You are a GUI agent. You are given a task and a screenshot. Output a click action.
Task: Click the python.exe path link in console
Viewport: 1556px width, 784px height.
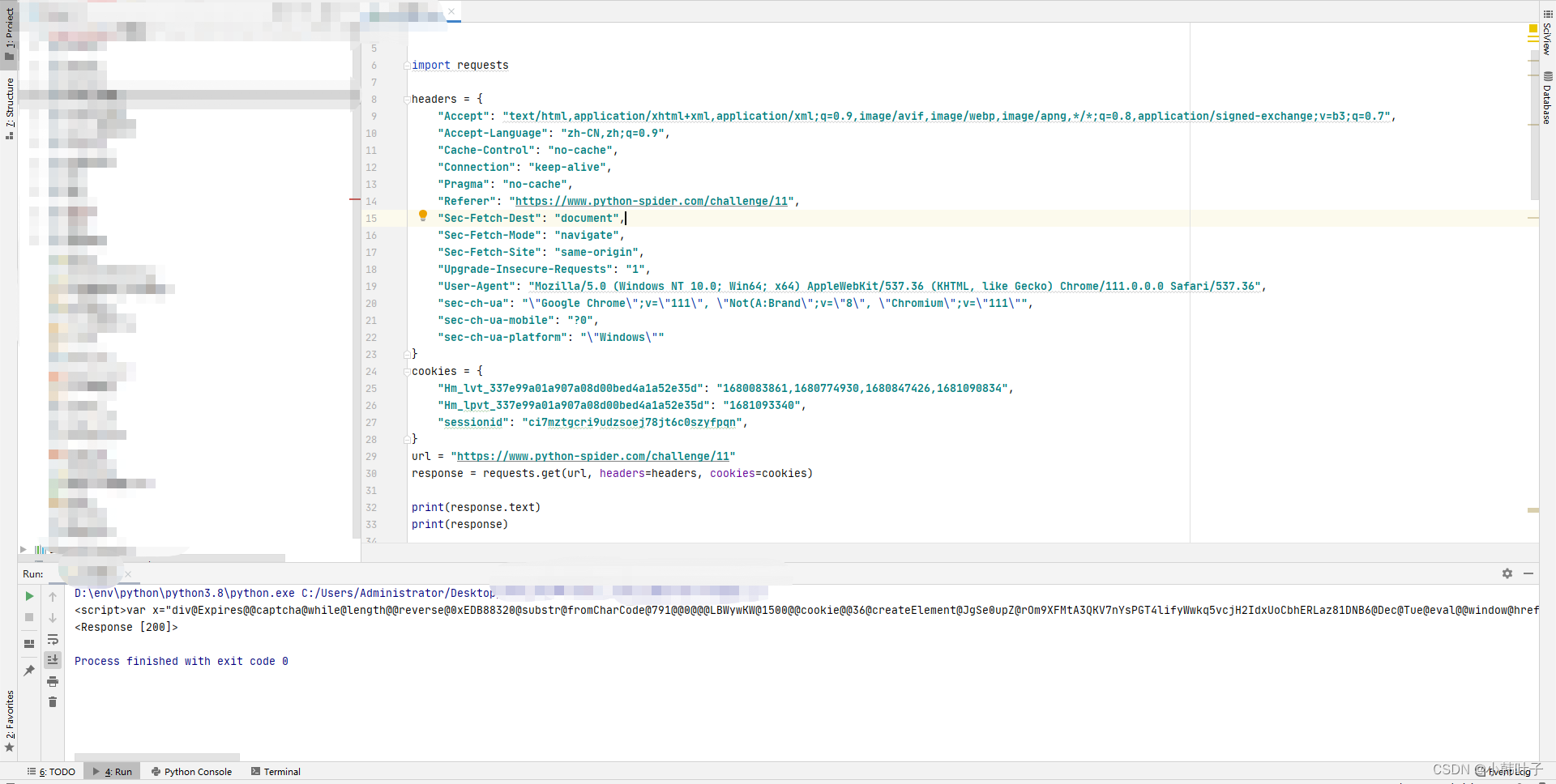pos(185,593)
